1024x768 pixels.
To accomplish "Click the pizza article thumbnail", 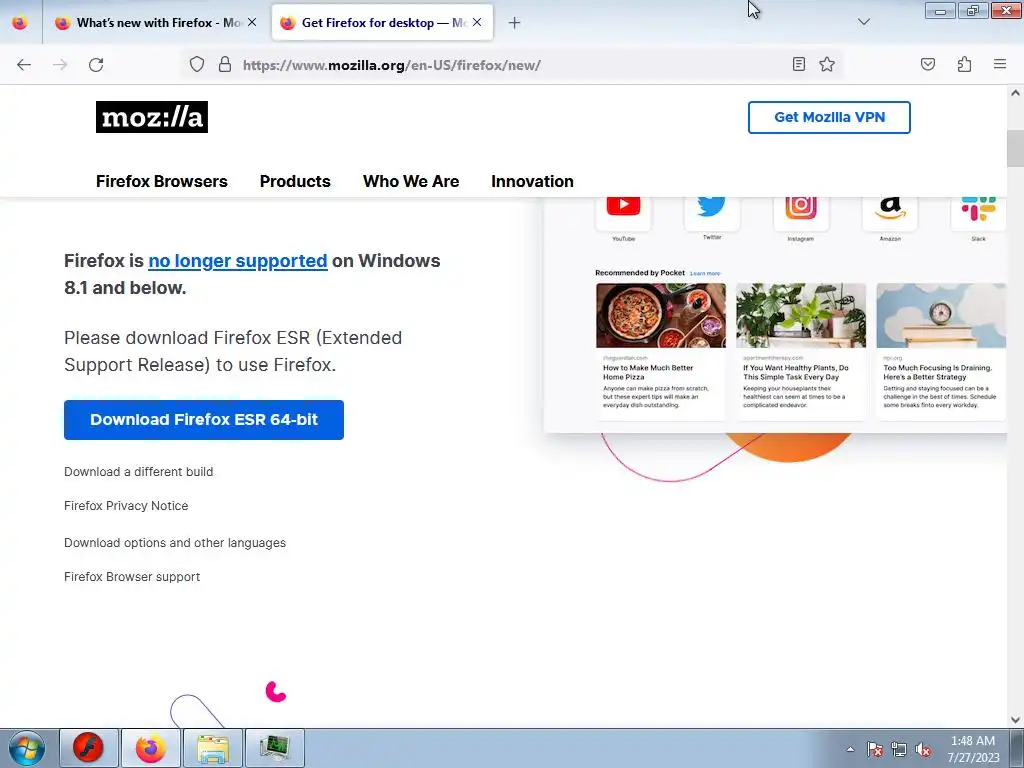I will pos(660,315).
